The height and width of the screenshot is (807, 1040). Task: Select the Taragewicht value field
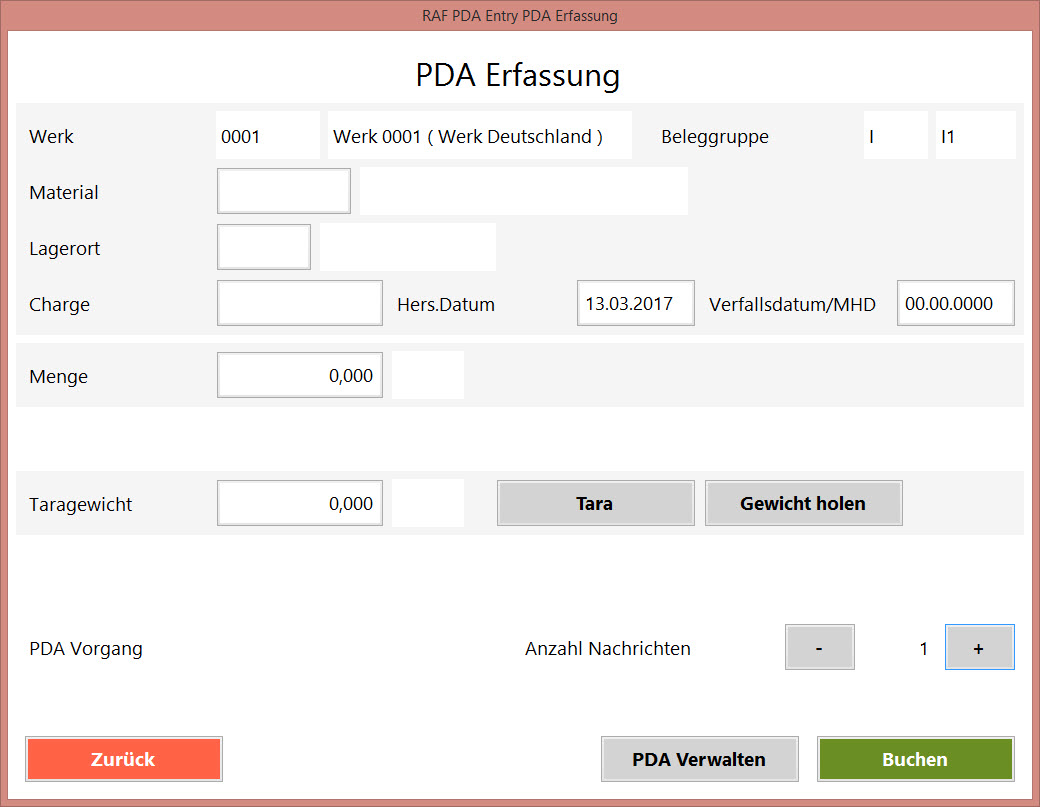click(299, 503)
